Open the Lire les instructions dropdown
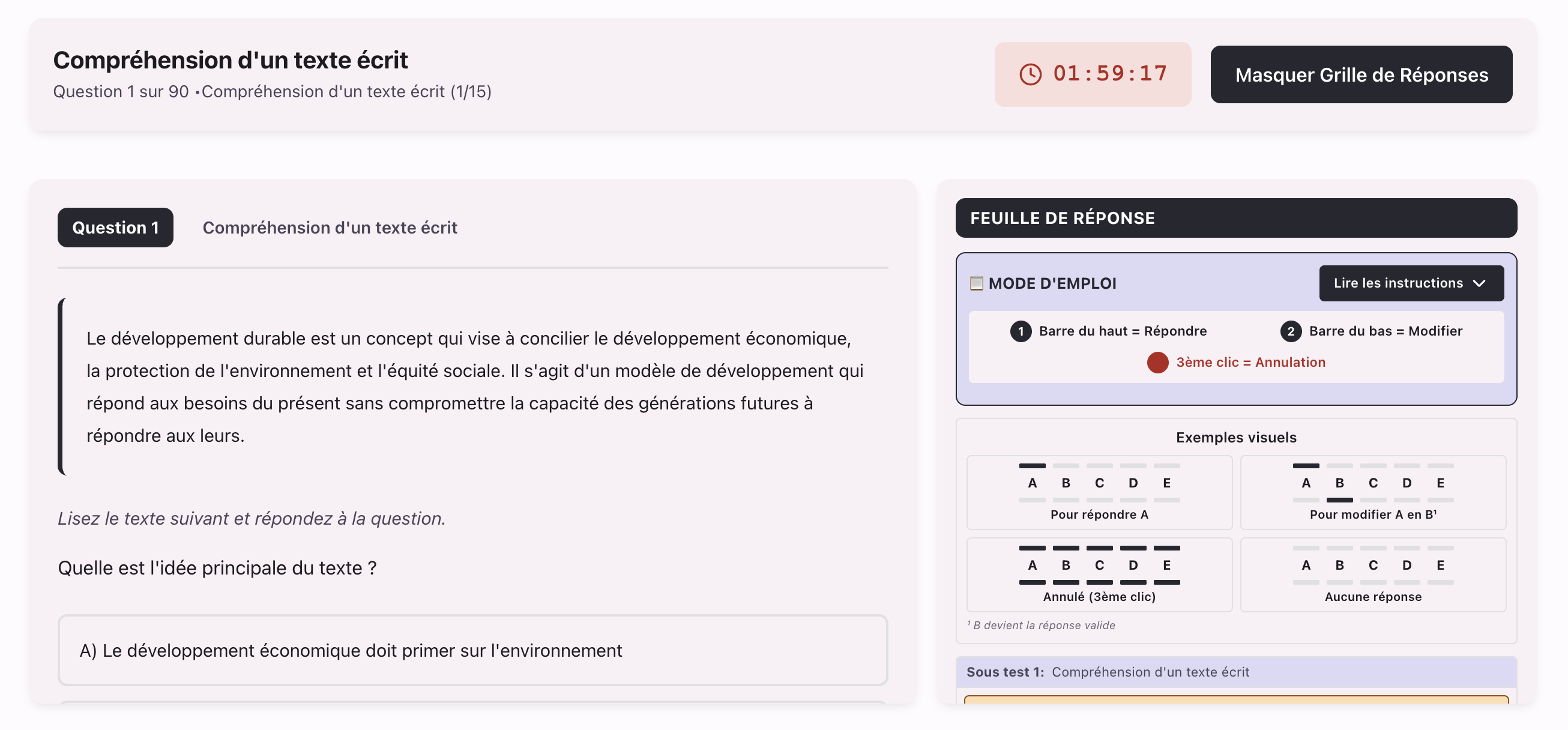1568x730 pixels. [x=1411, y=283]
